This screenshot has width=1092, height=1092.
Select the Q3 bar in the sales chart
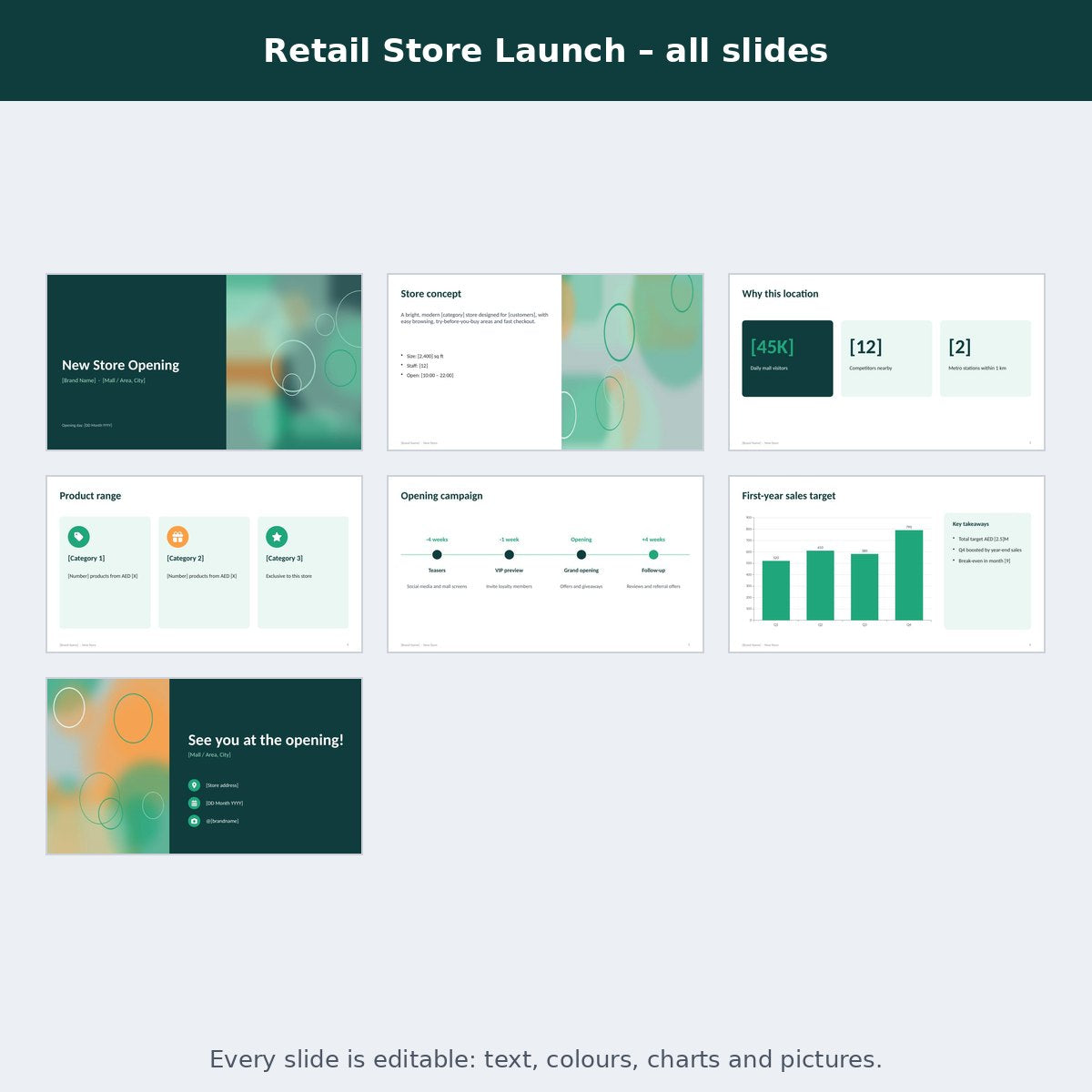coord(864,587)
